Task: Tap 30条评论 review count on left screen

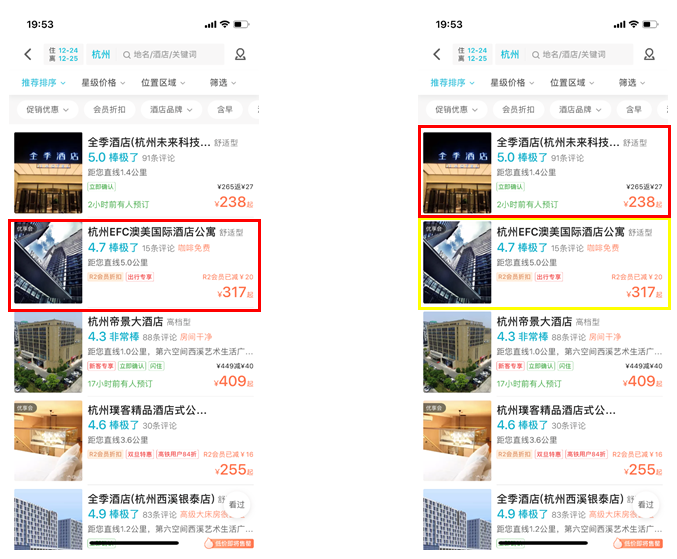Action: click(x=159, y=426)
